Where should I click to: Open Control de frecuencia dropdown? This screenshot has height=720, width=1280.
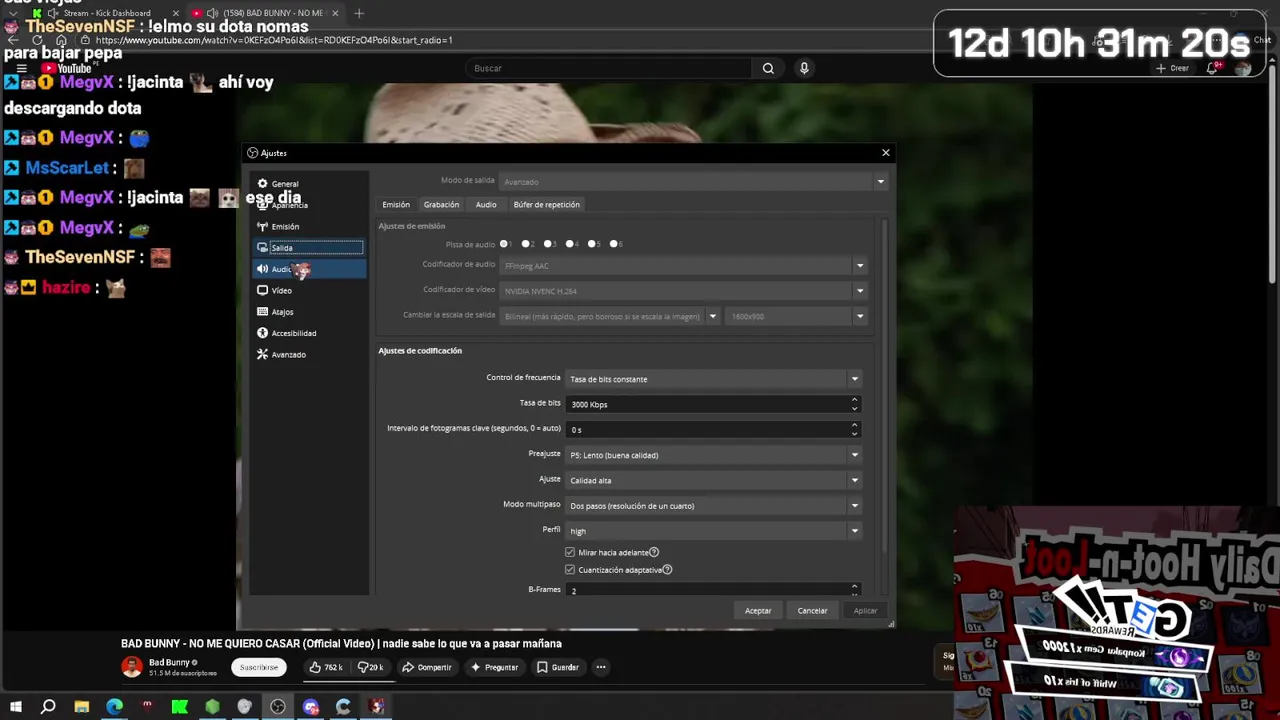[713, 379]
